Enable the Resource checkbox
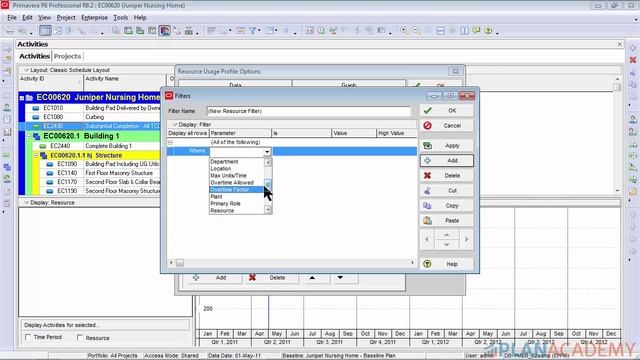640x360 pixels. 80,337
